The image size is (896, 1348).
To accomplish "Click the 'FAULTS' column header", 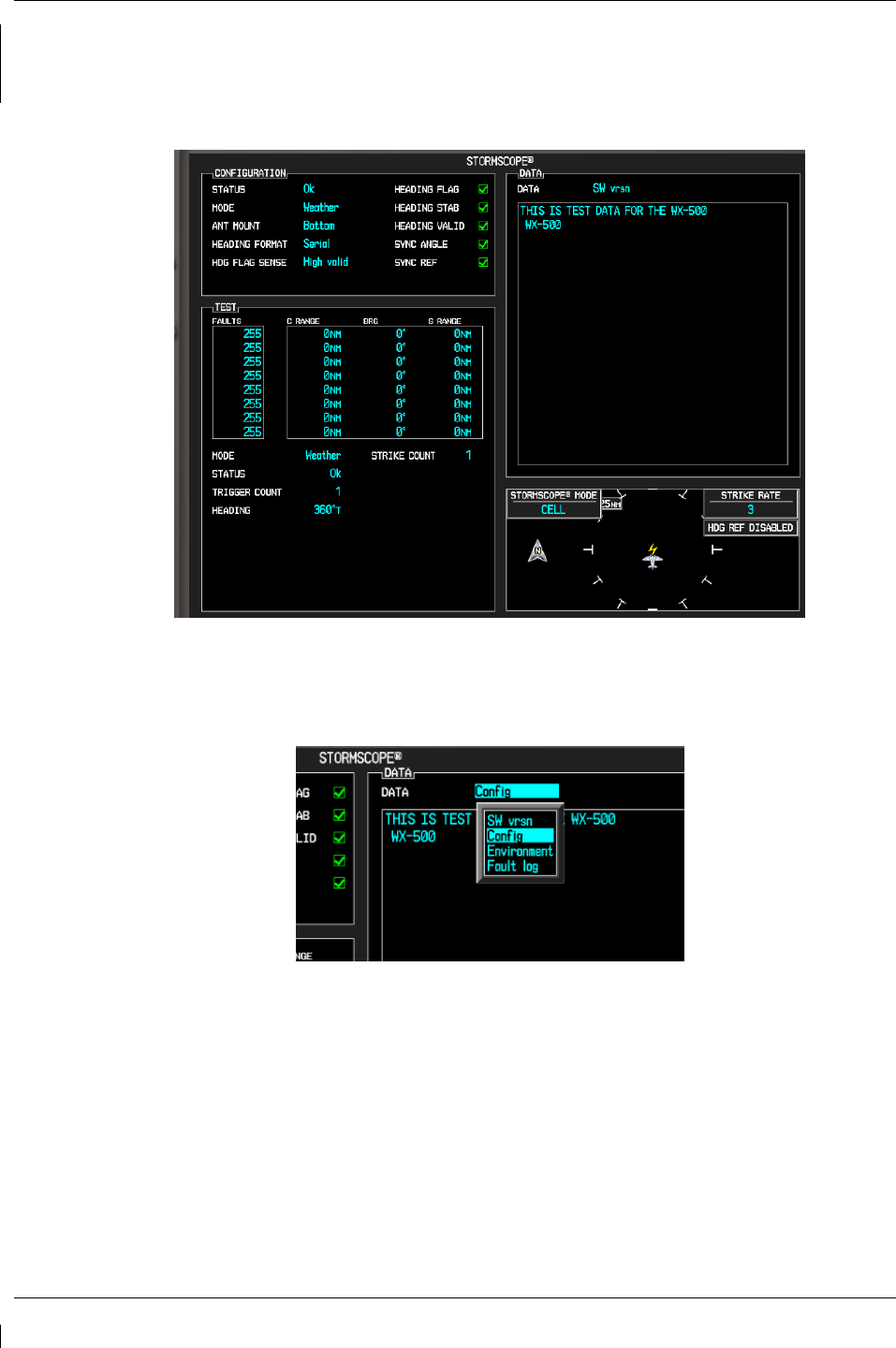I will pyautogui.click(x=227, y=321).
